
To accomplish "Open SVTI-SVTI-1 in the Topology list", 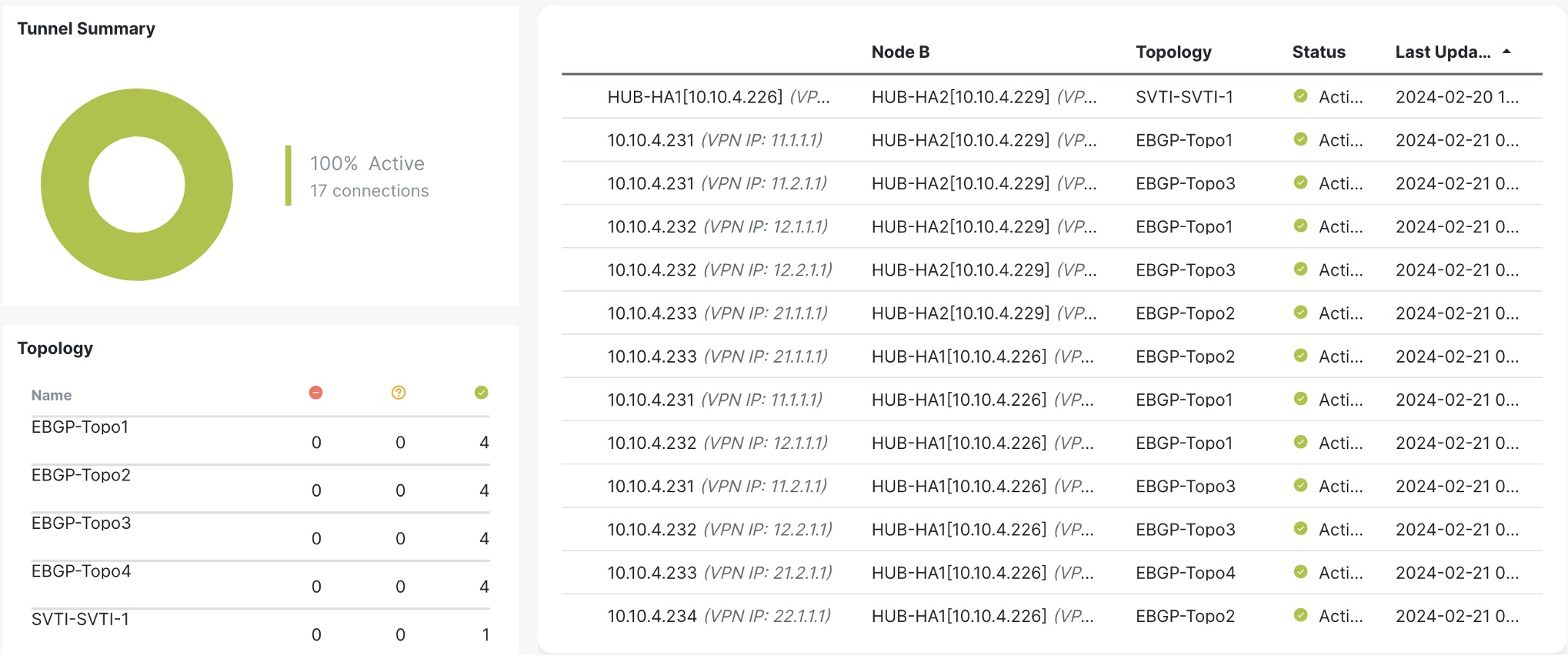I will click(x=80, y=620).
